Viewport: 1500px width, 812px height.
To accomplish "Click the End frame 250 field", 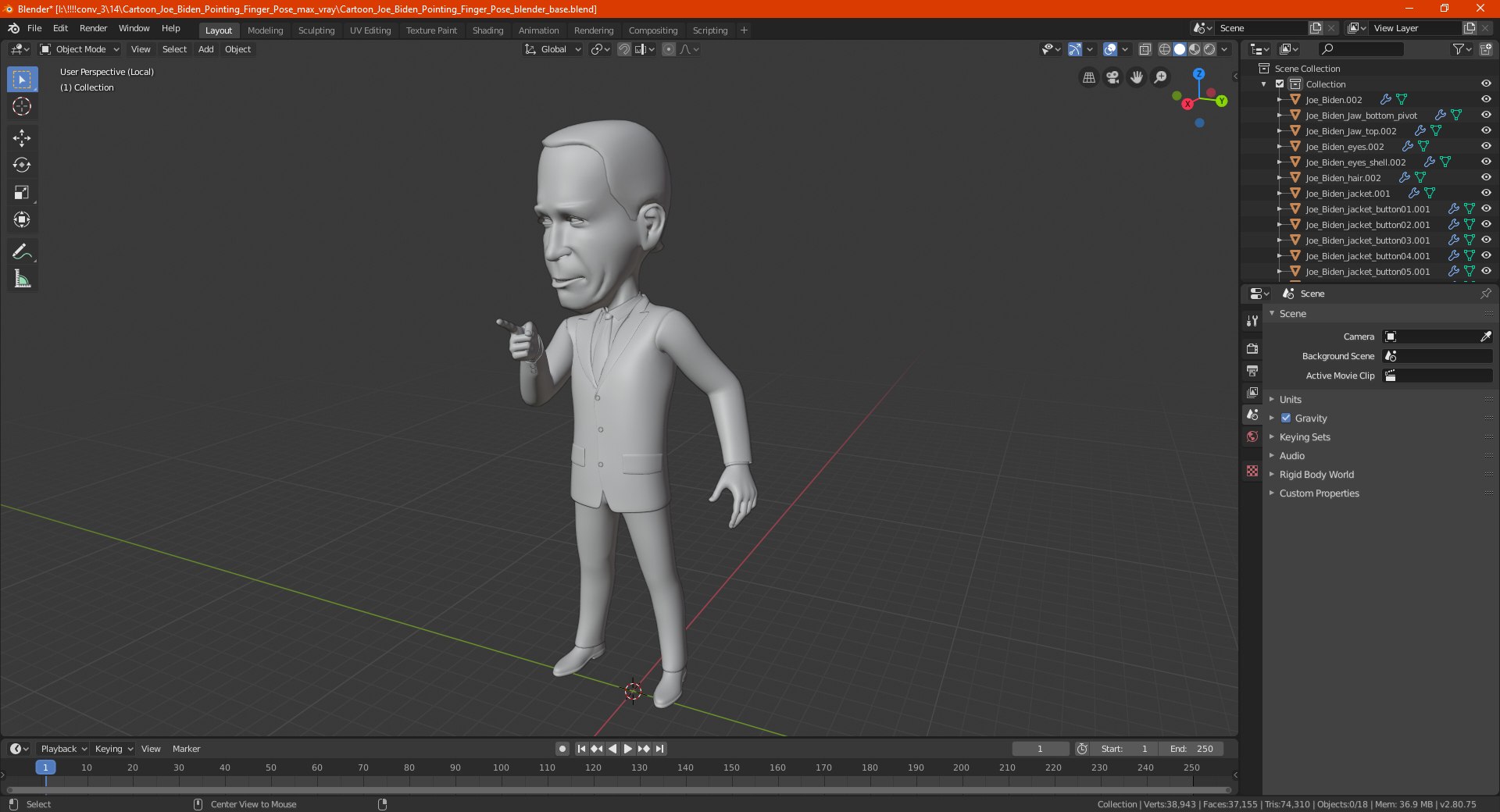I will 1191,749.
